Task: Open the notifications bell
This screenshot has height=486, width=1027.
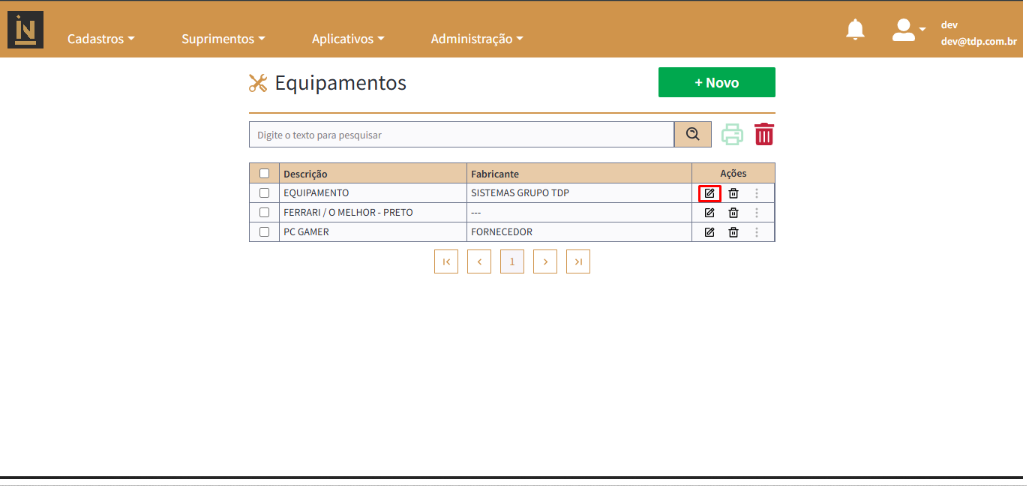Action: click(855, 30)
